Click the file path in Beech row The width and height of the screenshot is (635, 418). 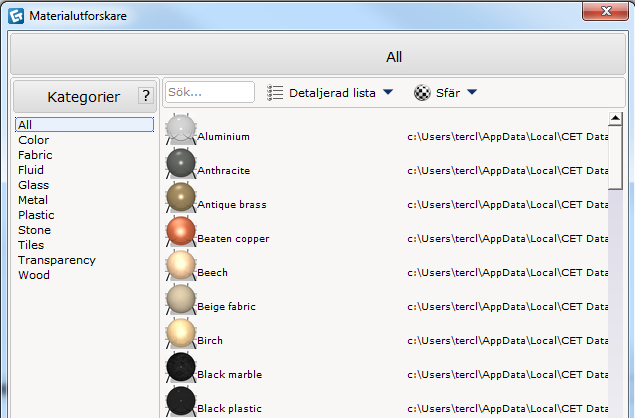(x=507, y=273)
